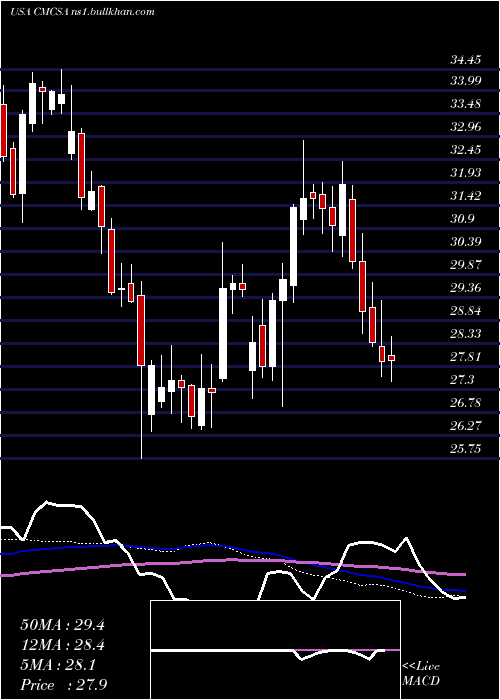Click the 34.45 price axis label
The image size is (500, 700).
pos(466,59)
